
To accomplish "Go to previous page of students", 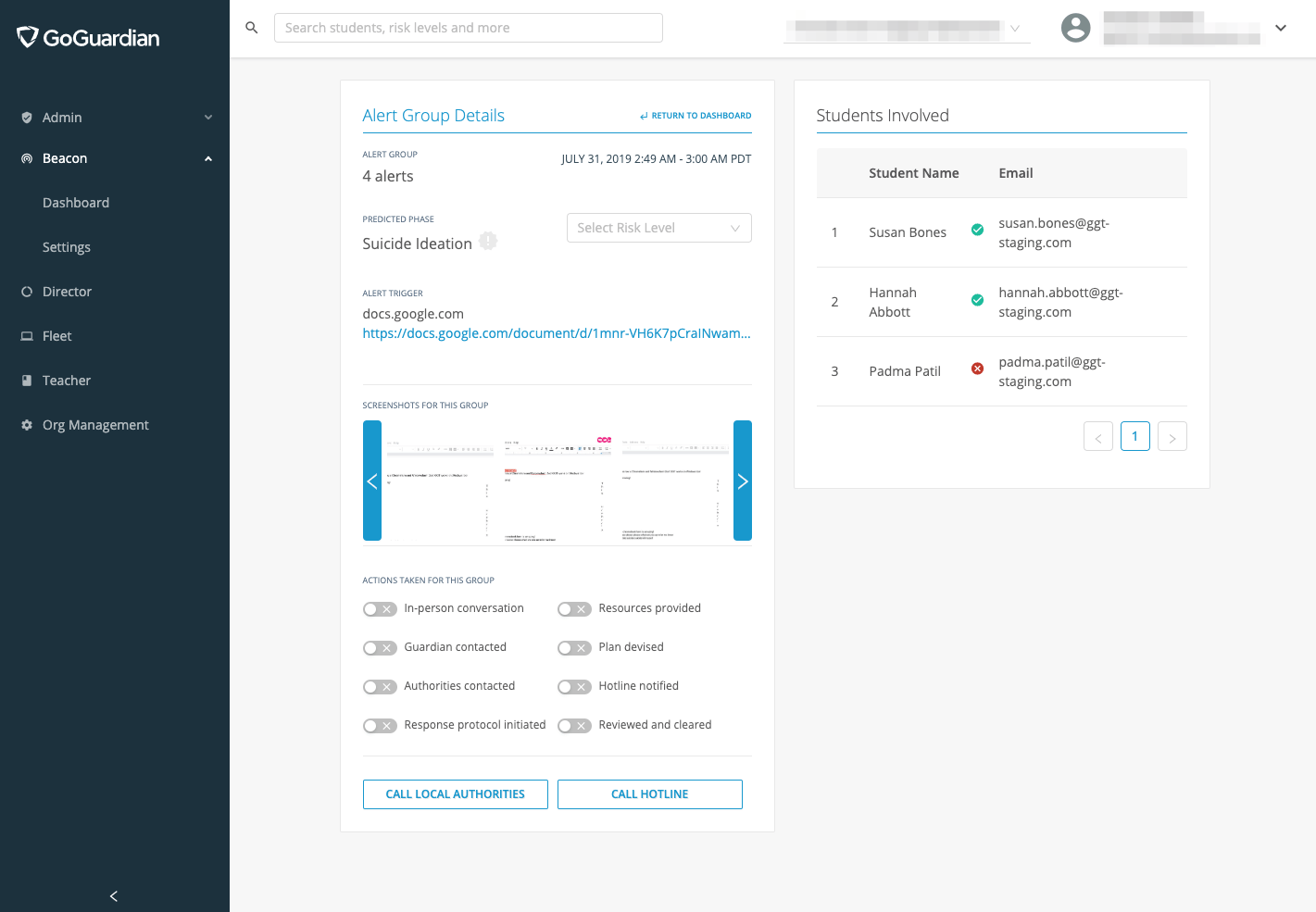I will [1098, 436].
